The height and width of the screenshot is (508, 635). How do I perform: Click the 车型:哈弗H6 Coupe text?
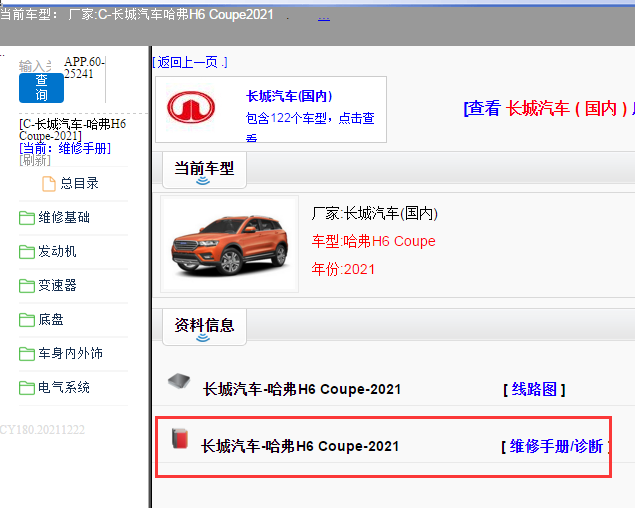(x=373, y=241)
